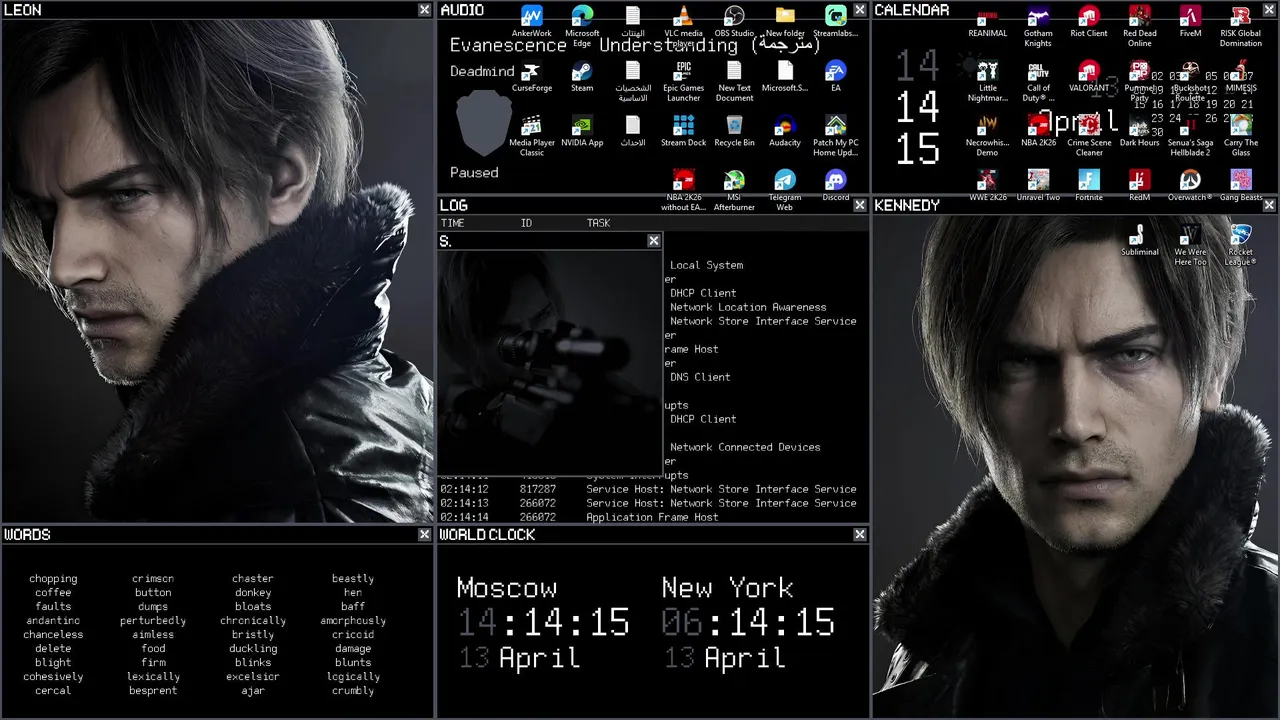Select the TASK column header in LOG
This screenshot has width=1280, height=720.
point(598,223)
